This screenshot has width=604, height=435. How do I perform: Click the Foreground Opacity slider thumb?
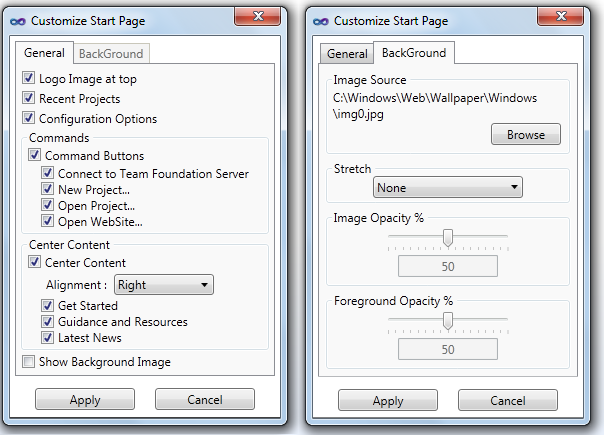[448, 321]
